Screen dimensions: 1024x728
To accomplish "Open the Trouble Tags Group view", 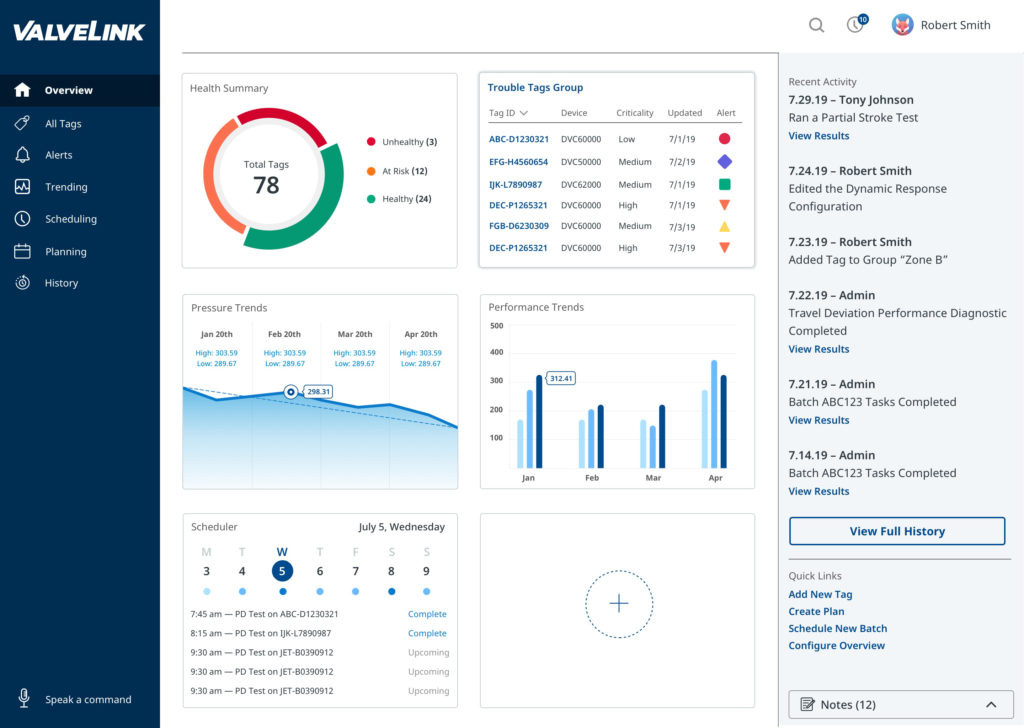I will (x=534, y=86).
